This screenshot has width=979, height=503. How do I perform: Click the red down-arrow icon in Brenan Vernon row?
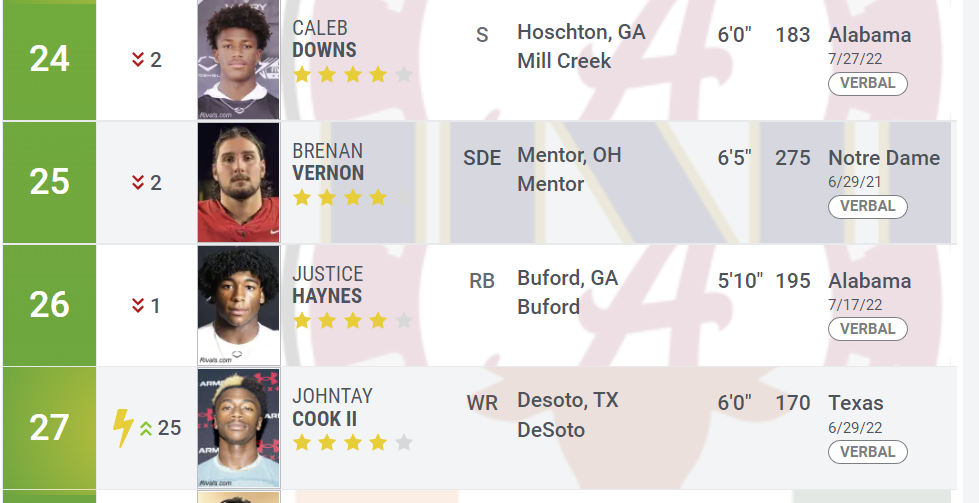[x=138, y=182]
